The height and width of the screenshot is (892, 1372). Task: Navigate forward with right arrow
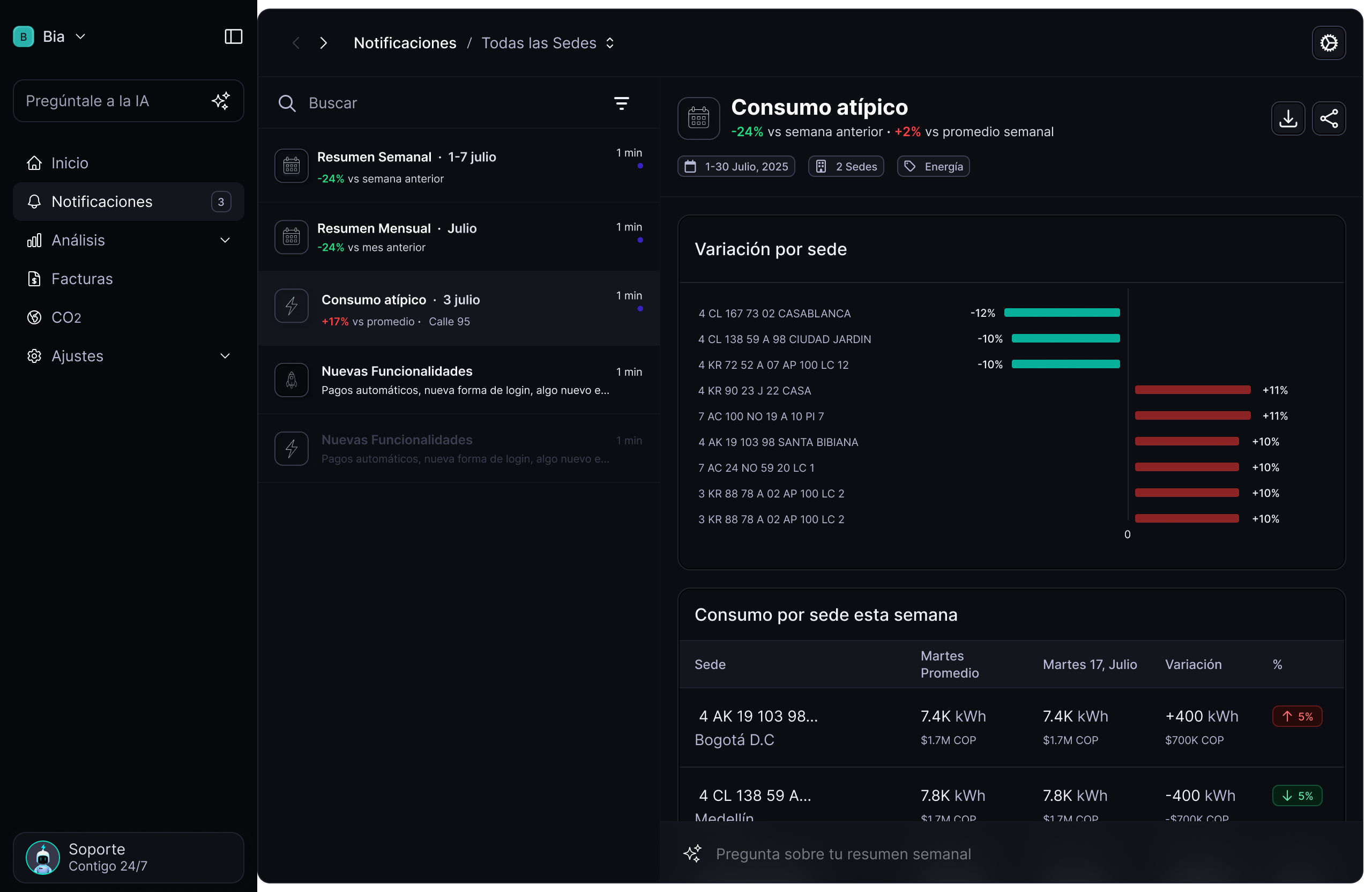click(323, 43)
